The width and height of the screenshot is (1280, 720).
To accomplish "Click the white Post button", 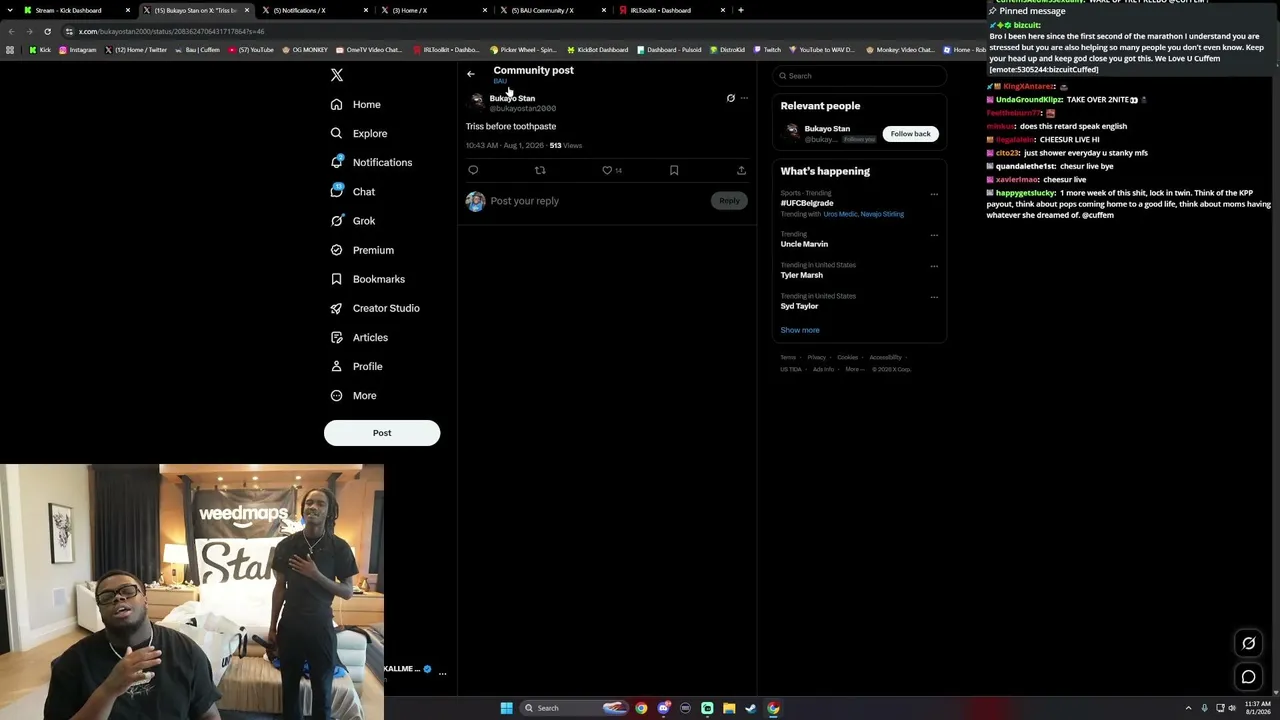I will (382, 433).
